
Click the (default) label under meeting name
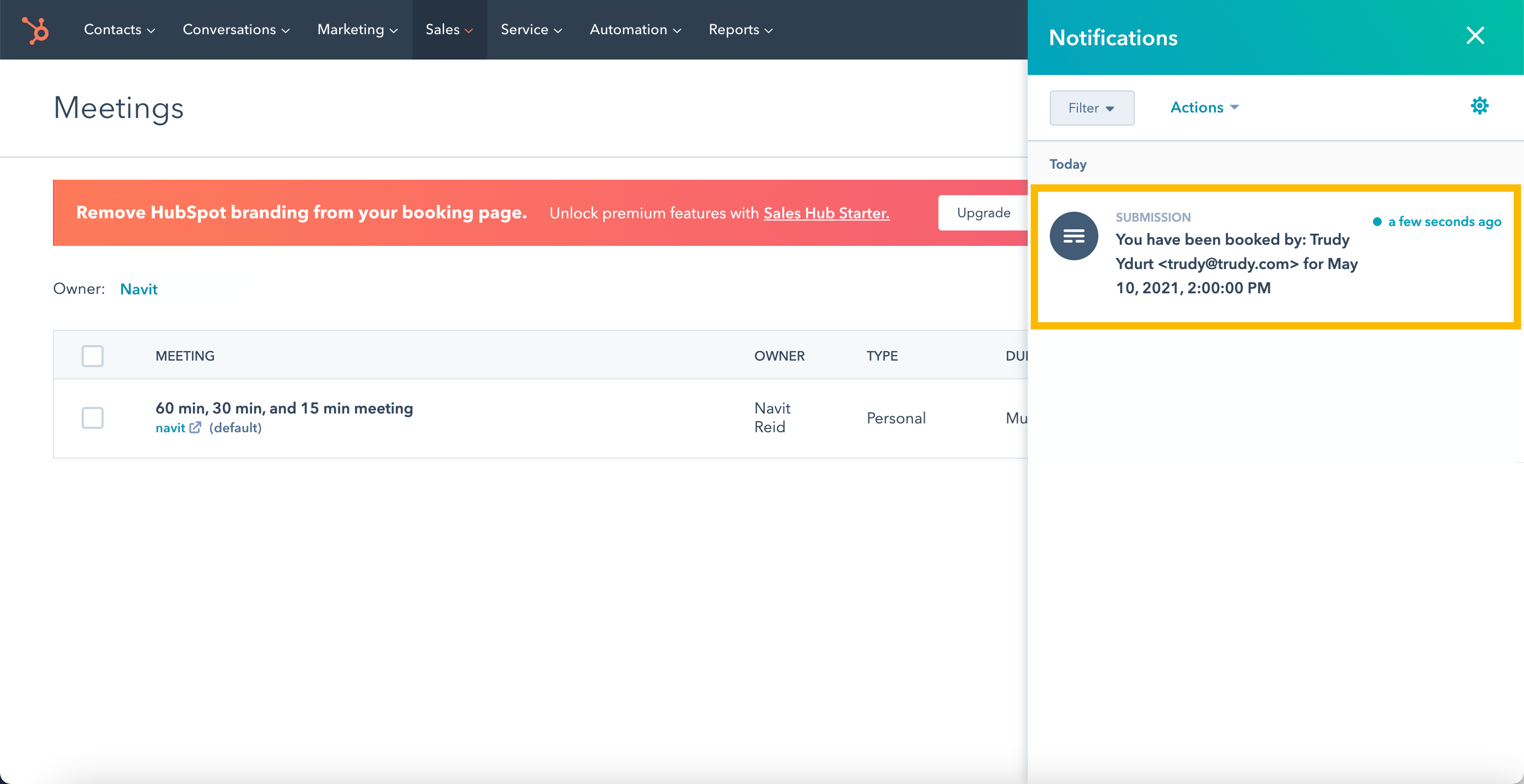[x=235, y=427]
